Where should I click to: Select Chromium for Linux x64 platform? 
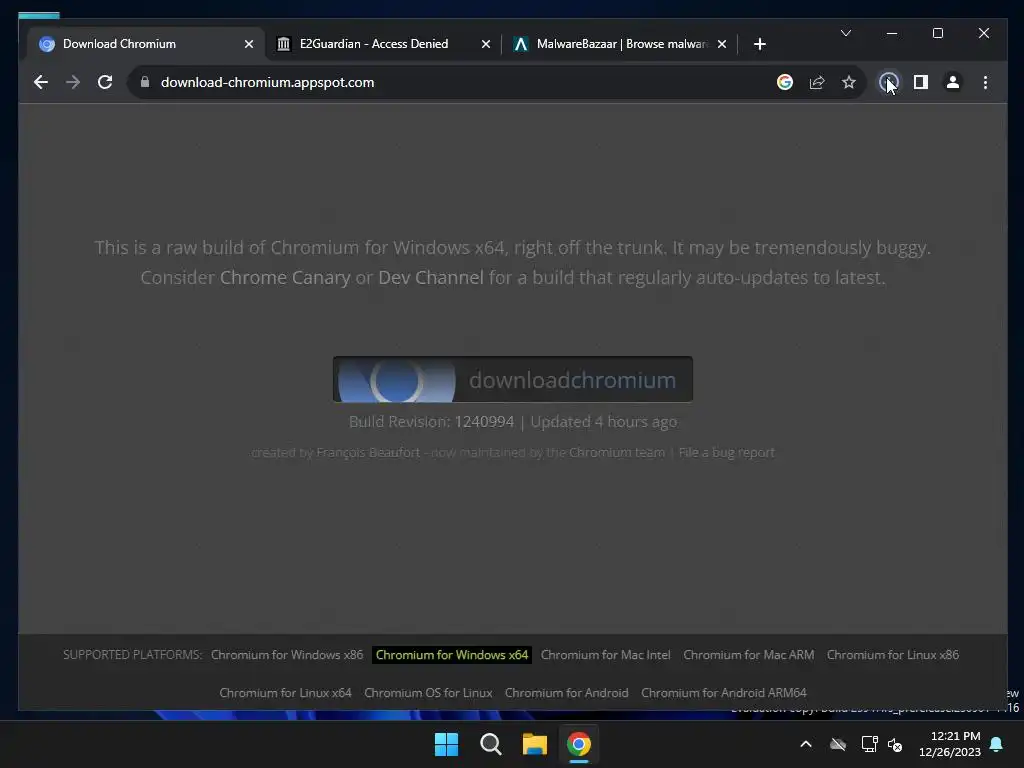(285, 693)
